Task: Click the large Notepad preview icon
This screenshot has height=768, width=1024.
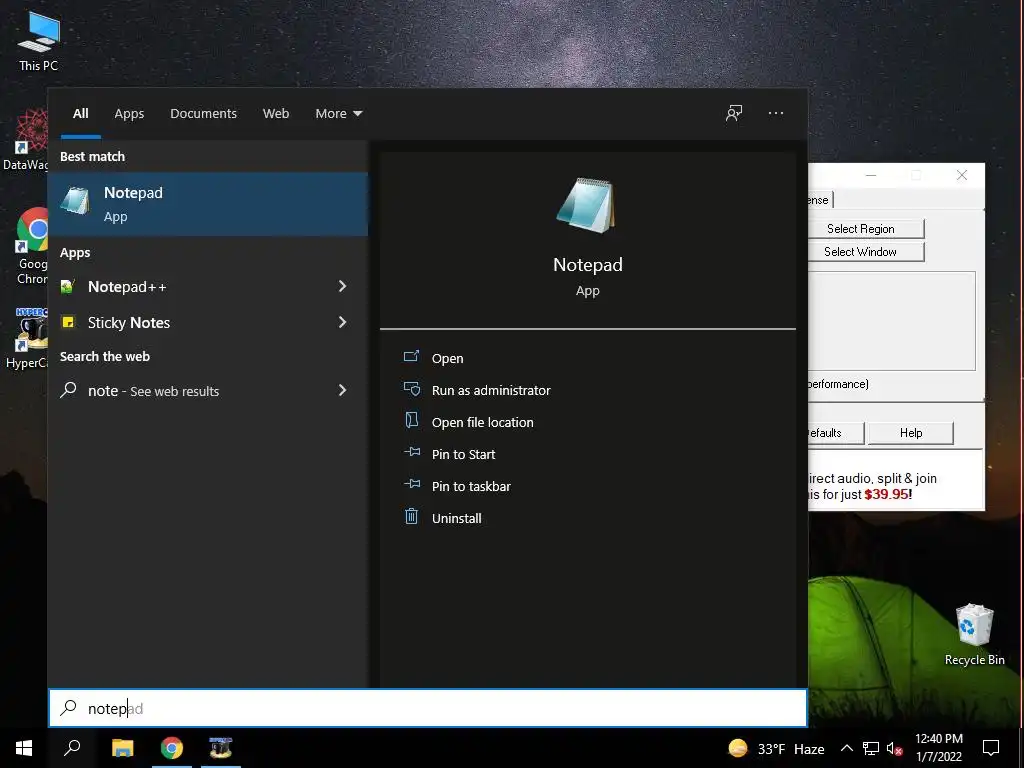Action: 586,205
